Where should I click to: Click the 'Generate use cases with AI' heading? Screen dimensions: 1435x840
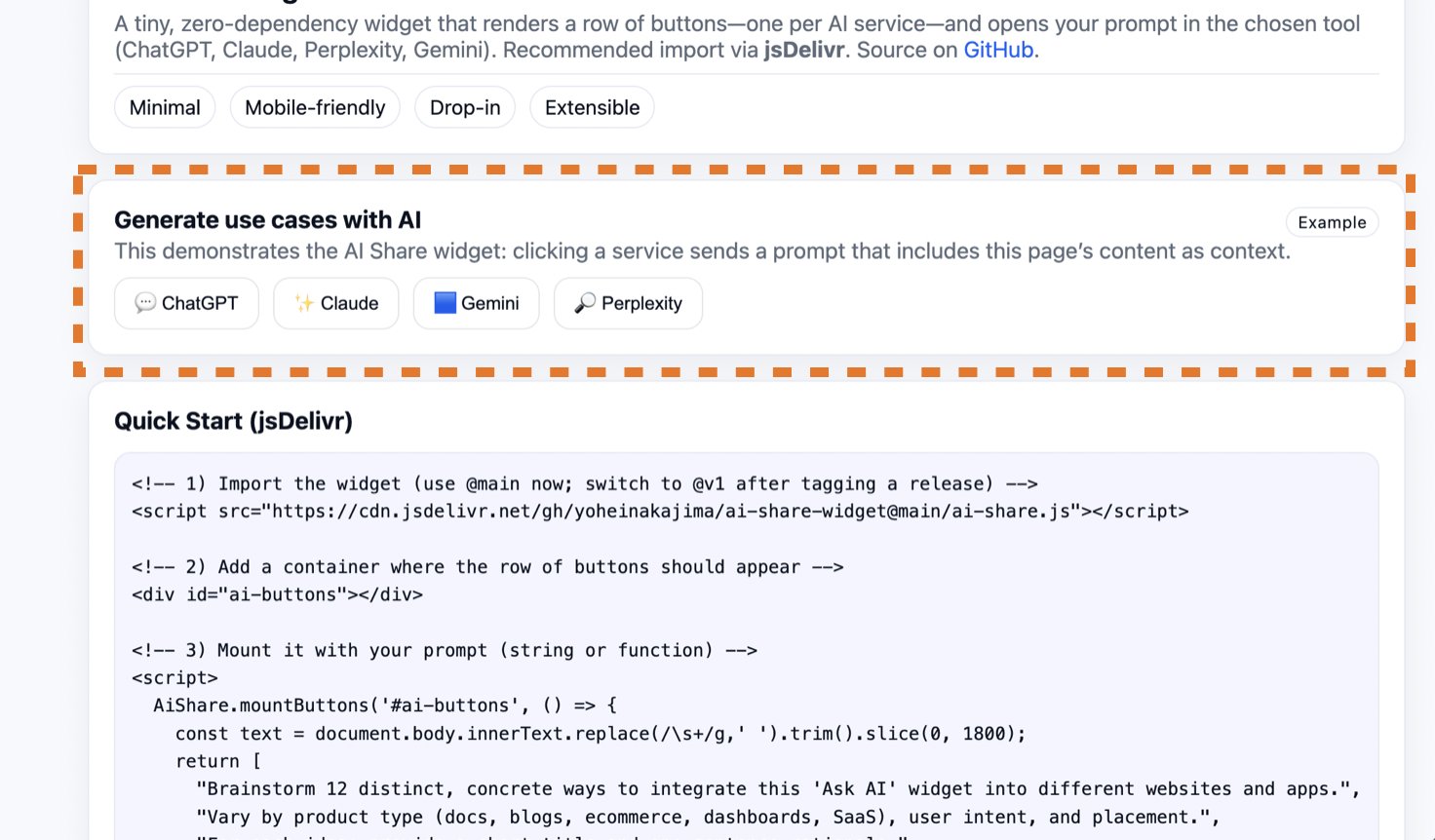[267, 220]
